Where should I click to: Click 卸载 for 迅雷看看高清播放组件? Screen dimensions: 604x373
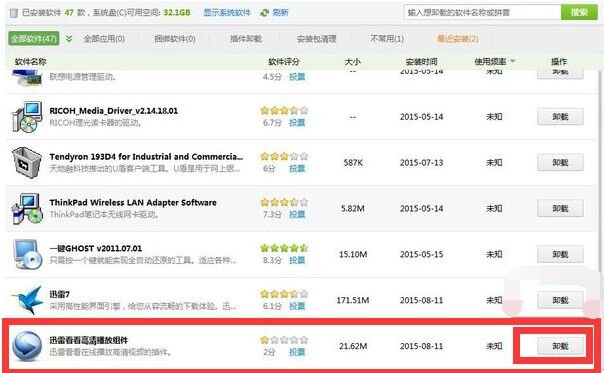coord(560,346)
